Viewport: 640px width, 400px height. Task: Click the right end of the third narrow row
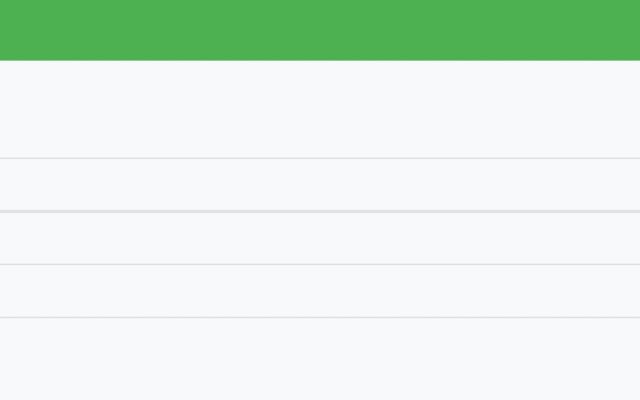[620, 291]
